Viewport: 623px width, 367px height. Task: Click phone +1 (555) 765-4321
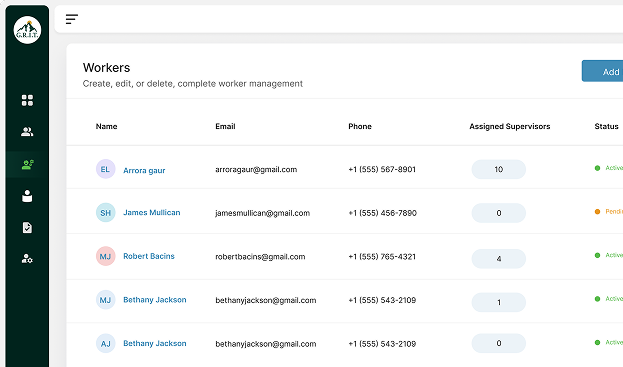click(x=382, y=257)
